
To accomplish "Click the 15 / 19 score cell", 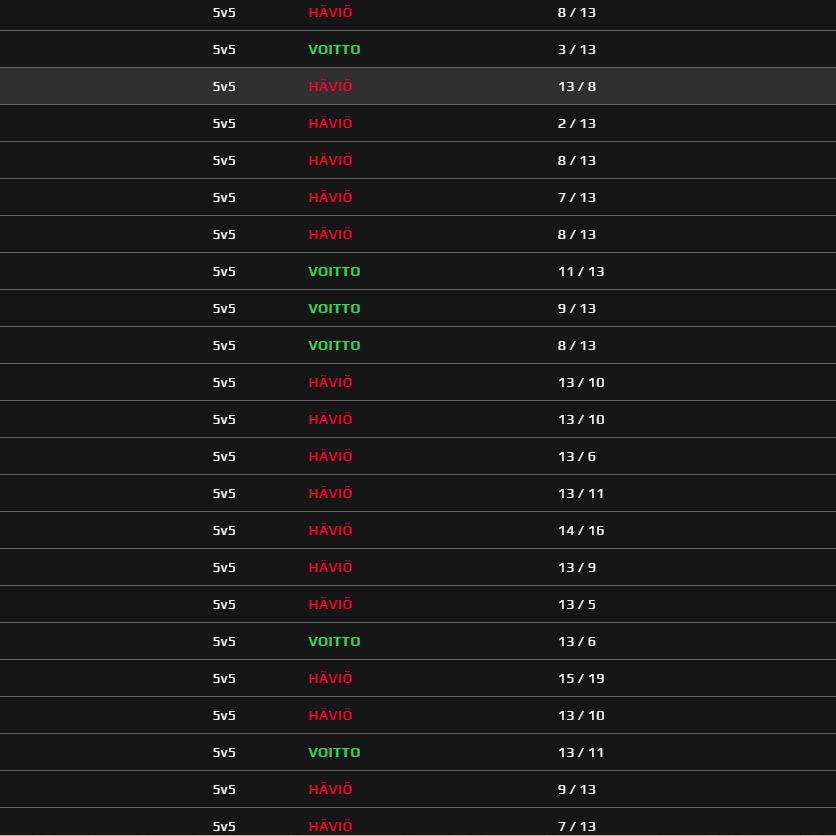I will (x=581, y=679).
